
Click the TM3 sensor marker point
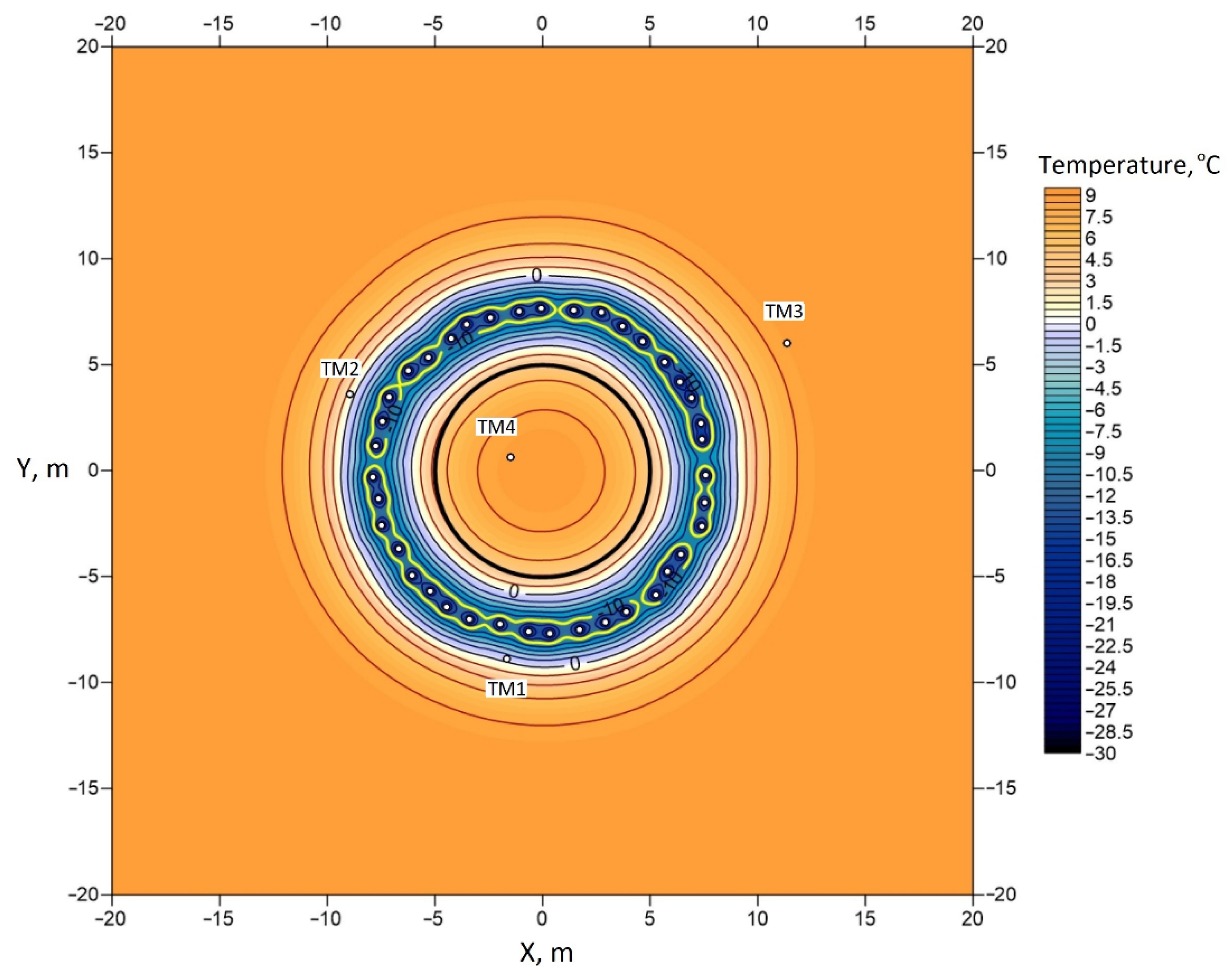click(x=787, y=343)
